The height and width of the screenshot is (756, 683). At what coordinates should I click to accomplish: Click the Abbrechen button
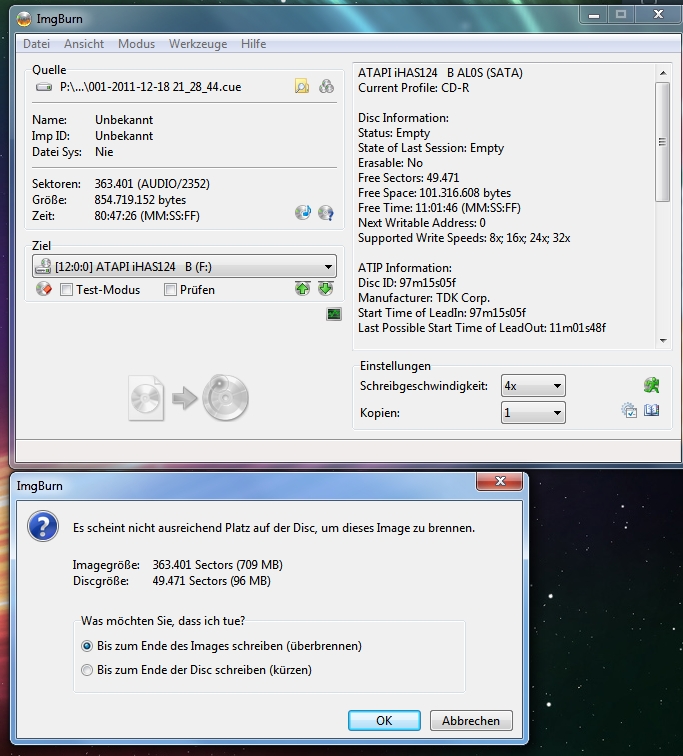click(471, 721)
